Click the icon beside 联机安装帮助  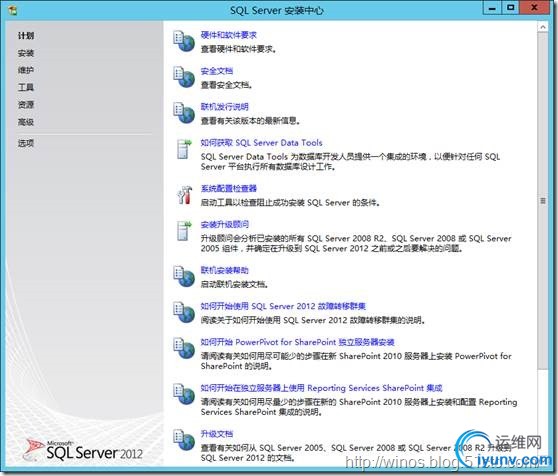[x=184, y=276]
